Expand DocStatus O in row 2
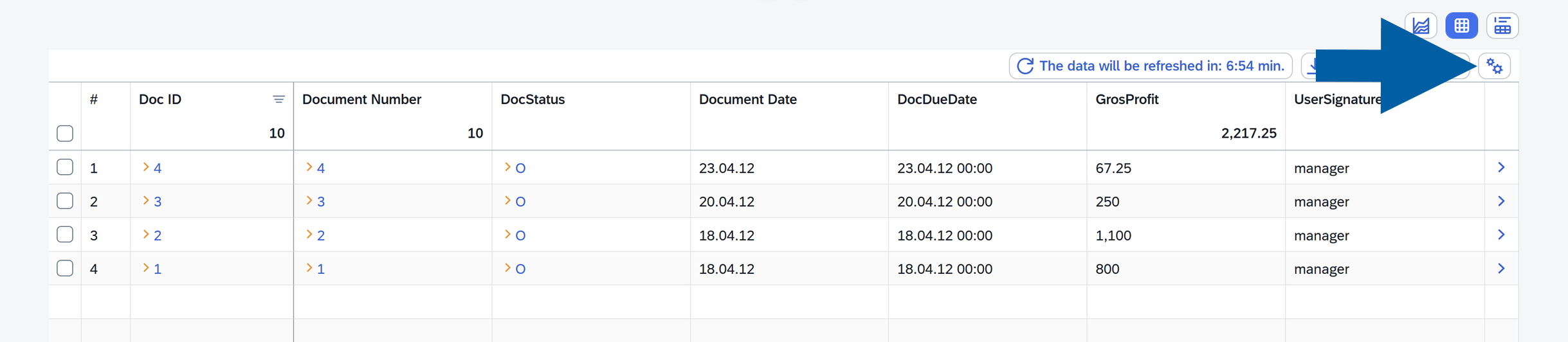 tap(507, 201)
